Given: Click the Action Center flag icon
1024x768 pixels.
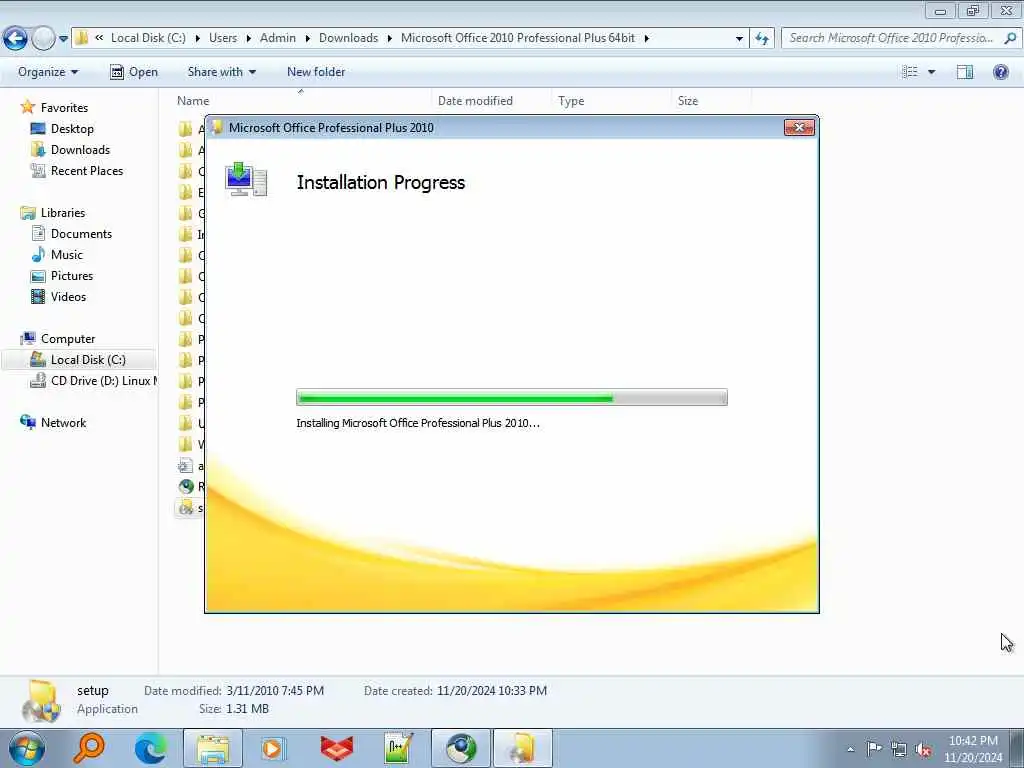Looking at the screenshot, I should click(x=874, y=749).
